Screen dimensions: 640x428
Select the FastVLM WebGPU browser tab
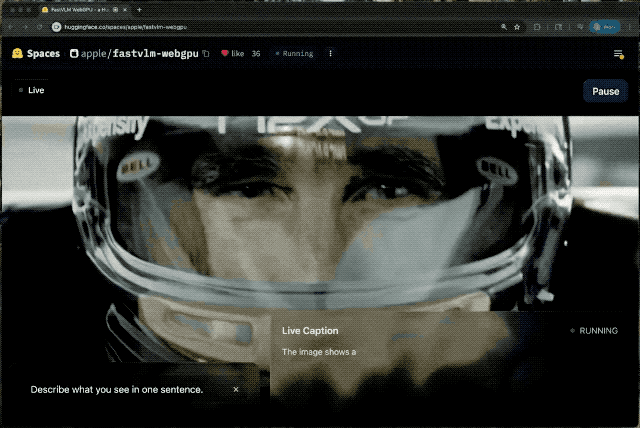[85, 9]
